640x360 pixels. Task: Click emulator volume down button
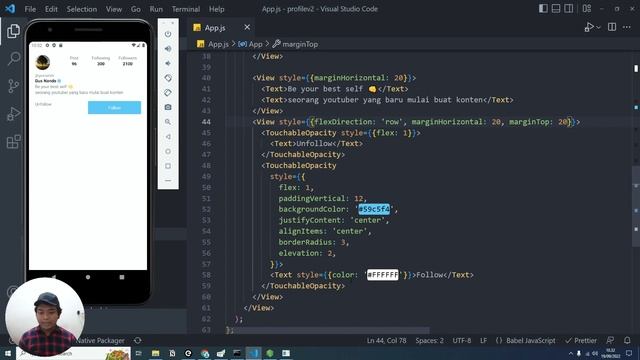tap(168, 63)
